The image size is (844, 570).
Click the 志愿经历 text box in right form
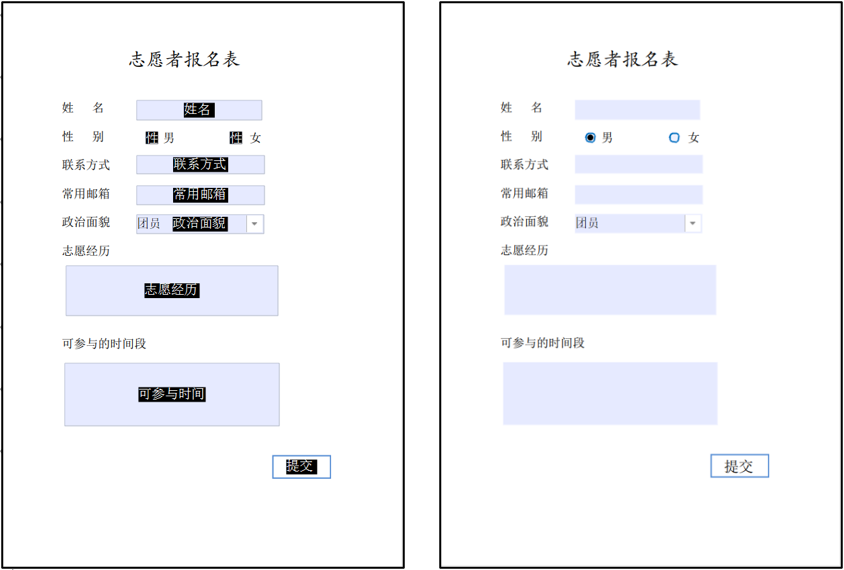coord(610,290)
